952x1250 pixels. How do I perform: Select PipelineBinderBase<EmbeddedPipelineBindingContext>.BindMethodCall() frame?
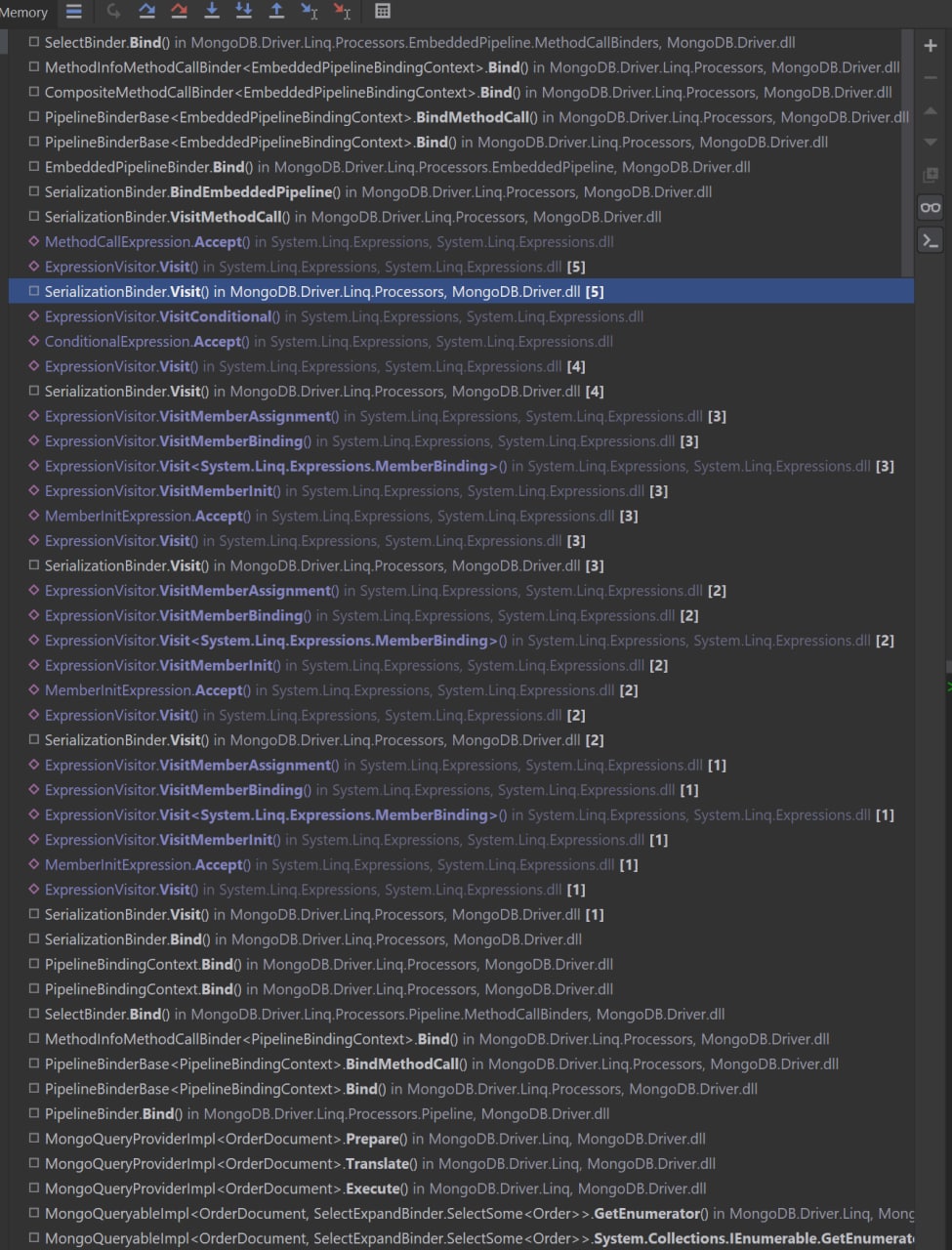point(461,117)
